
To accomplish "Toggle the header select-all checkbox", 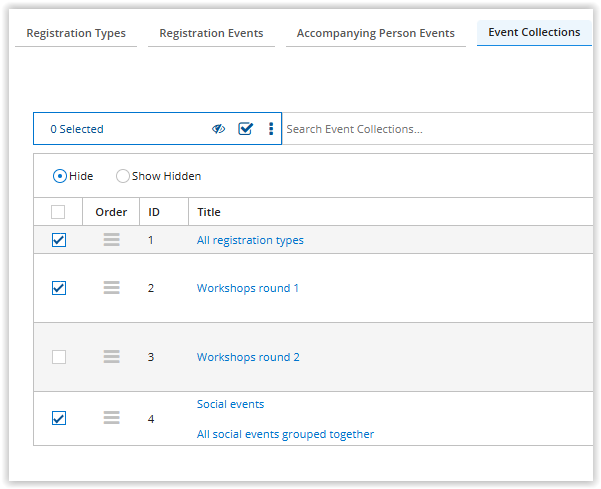I will pos(58,212).
